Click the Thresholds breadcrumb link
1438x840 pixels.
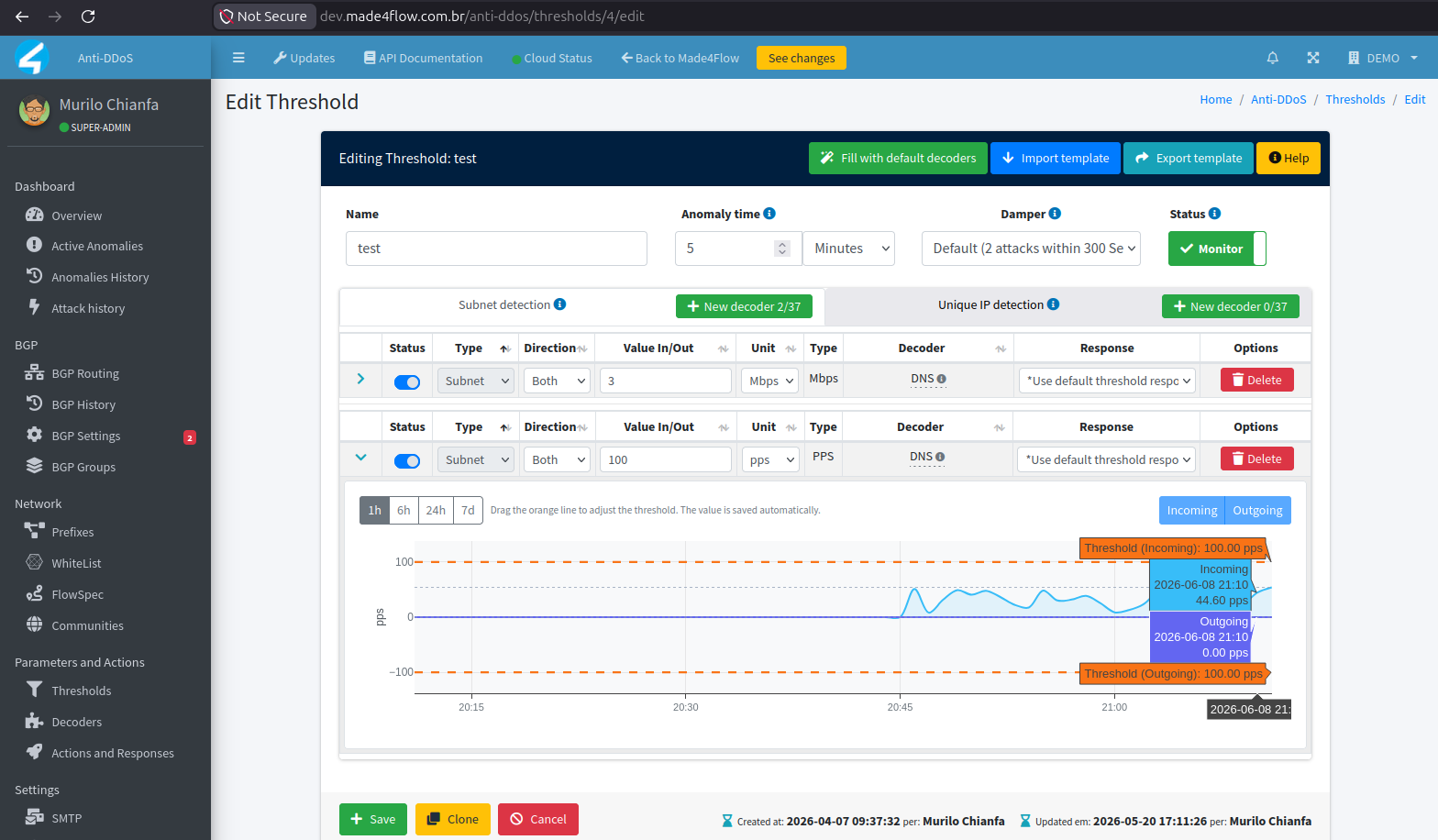pos(1355,99)
